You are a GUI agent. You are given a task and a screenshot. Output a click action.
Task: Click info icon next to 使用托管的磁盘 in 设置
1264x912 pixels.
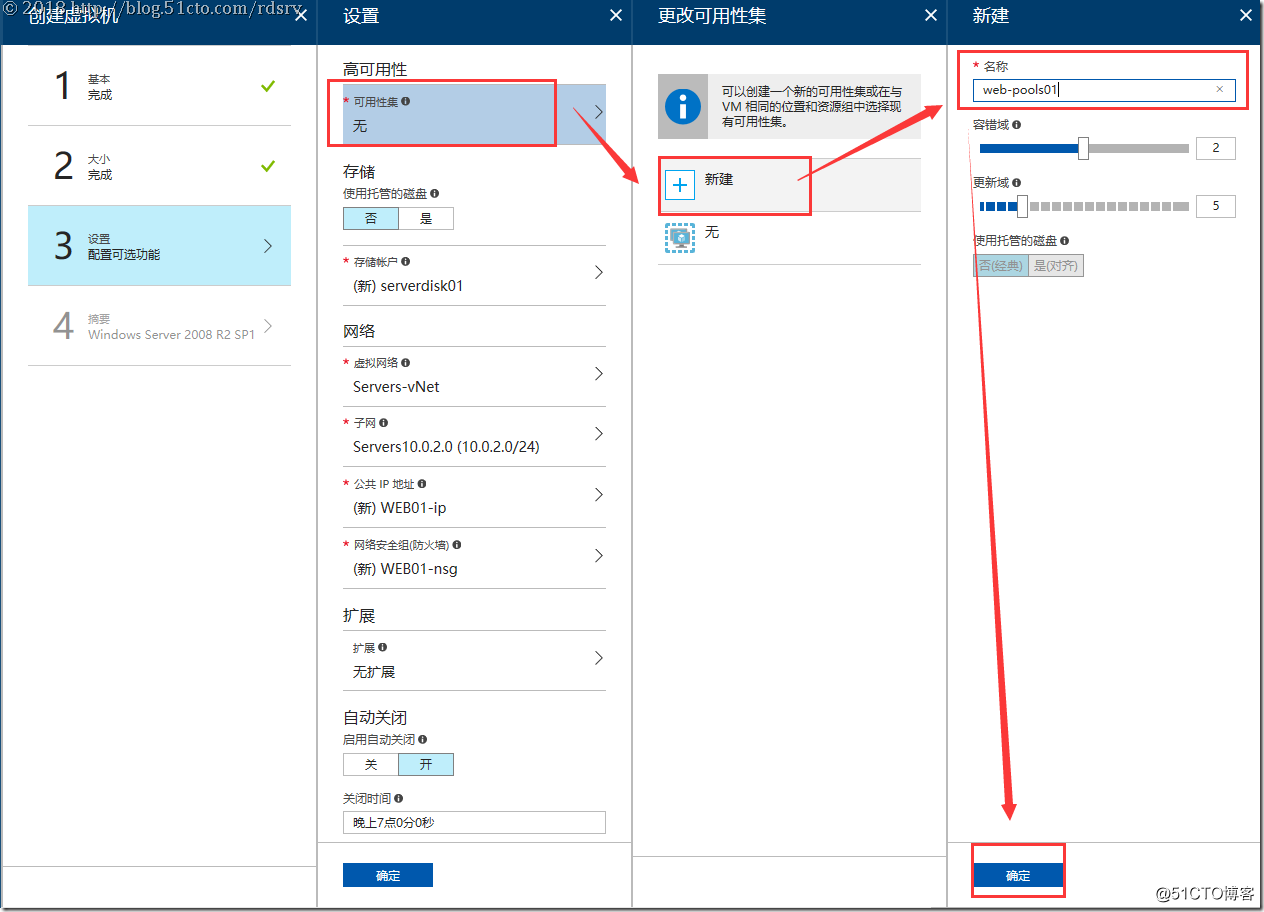[x=434, y=194]
